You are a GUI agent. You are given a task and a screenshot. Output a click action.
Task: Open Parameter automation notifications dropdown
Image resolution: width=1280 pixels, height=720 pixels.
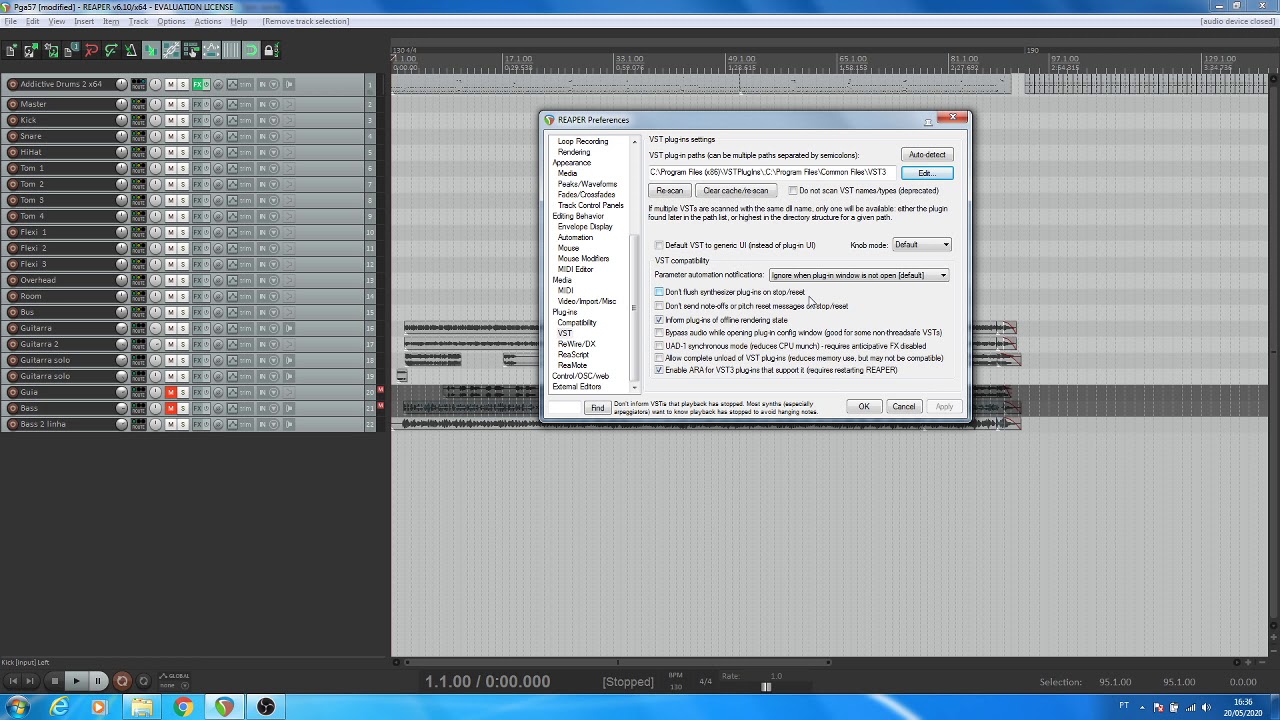pos(859,275)
